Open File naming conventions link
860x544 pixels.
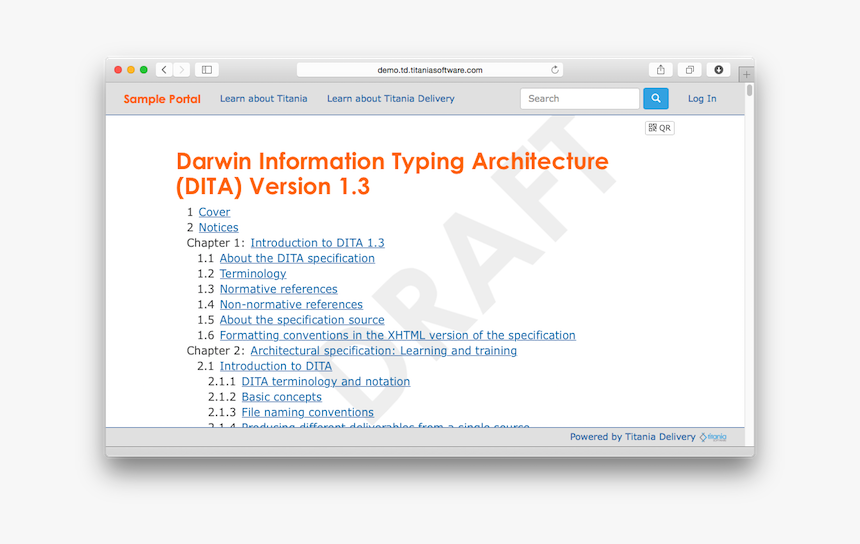click(308, 412)
